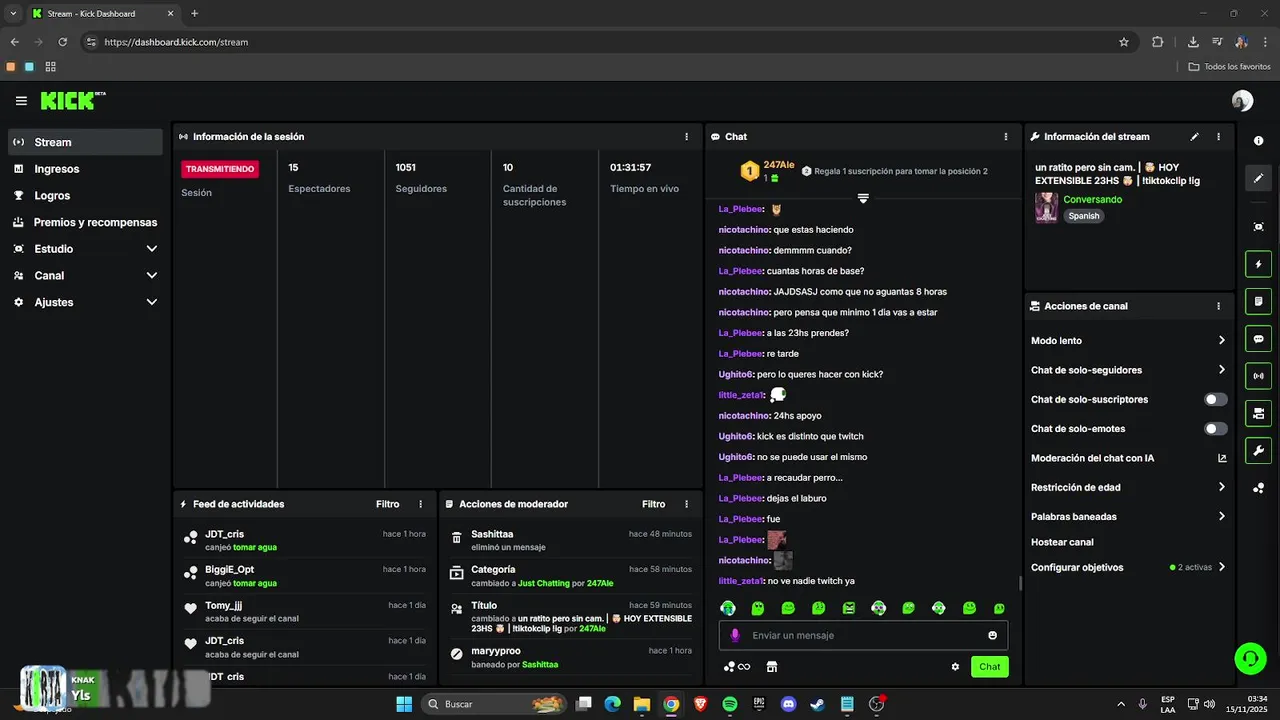Open the Modo lento options
Screen dimensions: 1280x720
click(x=1128, y=341)
